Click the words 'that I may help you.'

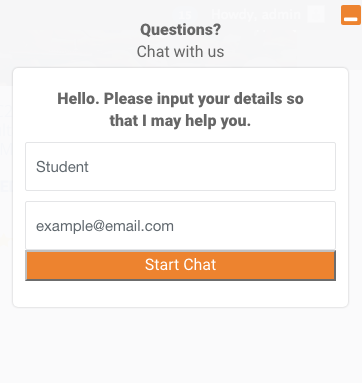point(180,121)
